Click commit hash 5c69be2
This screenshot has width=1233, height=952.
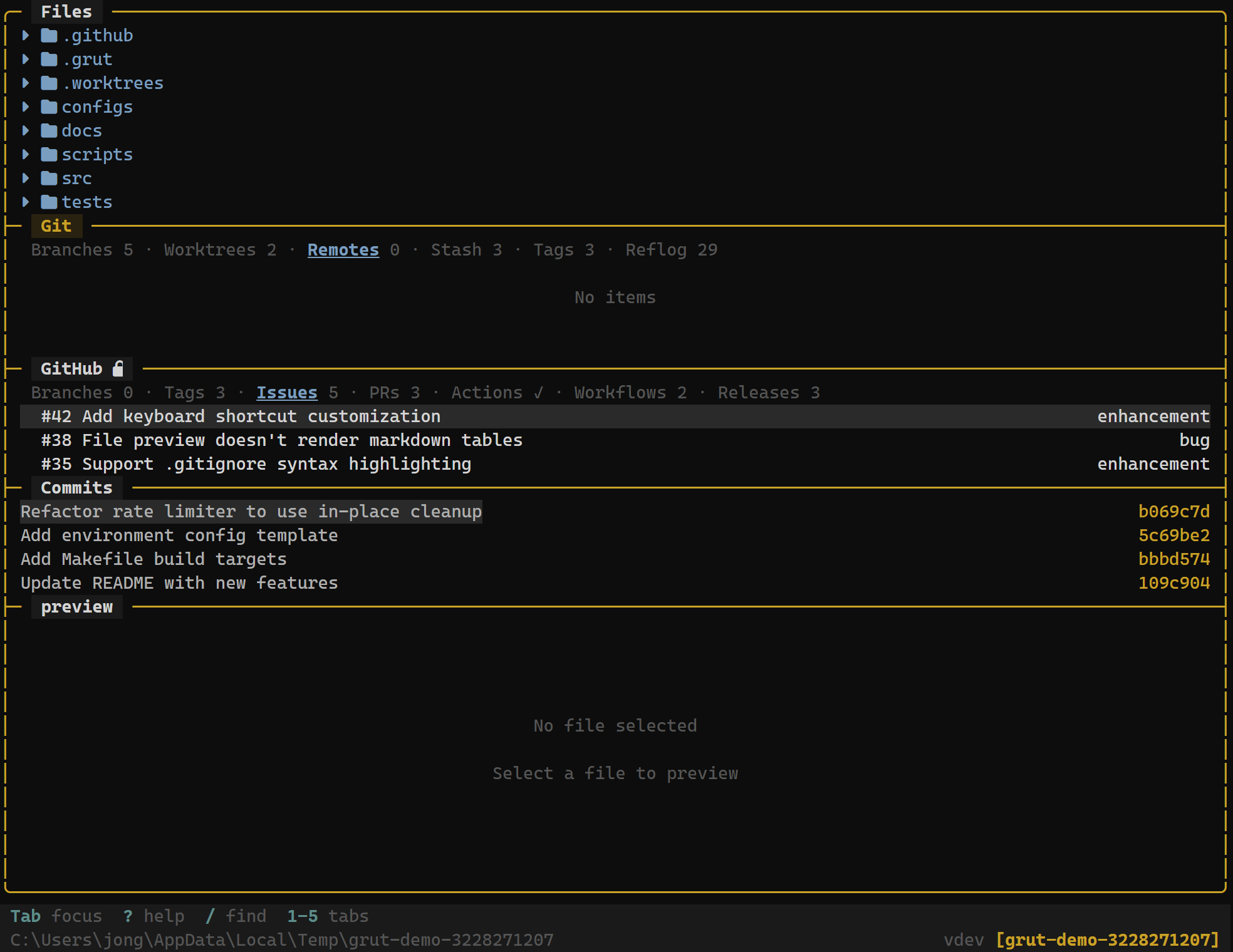(1174, 535)
